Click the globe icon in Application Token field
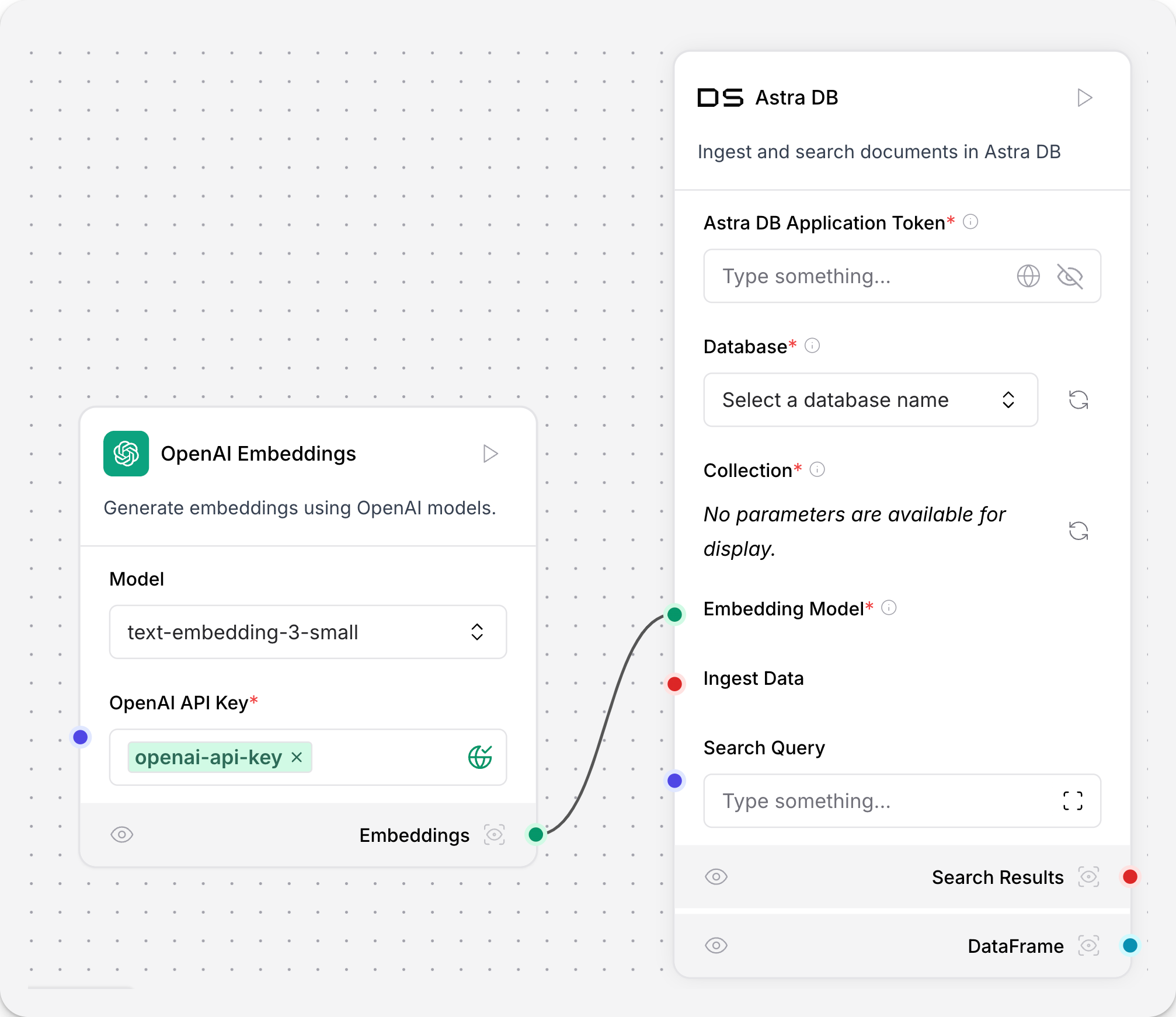The image size is (1176, 1017). (1028, 276)
